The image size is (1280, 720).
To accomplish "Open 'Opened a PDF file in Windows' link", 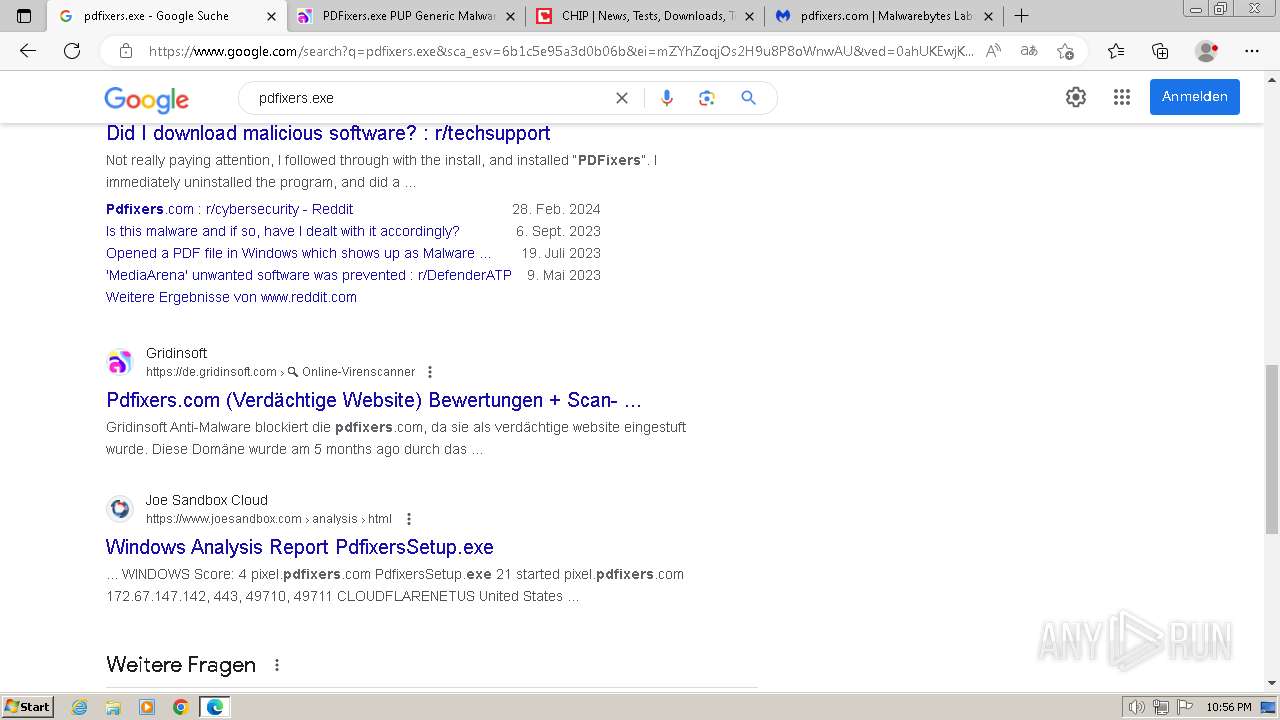I will pos(298,253).
